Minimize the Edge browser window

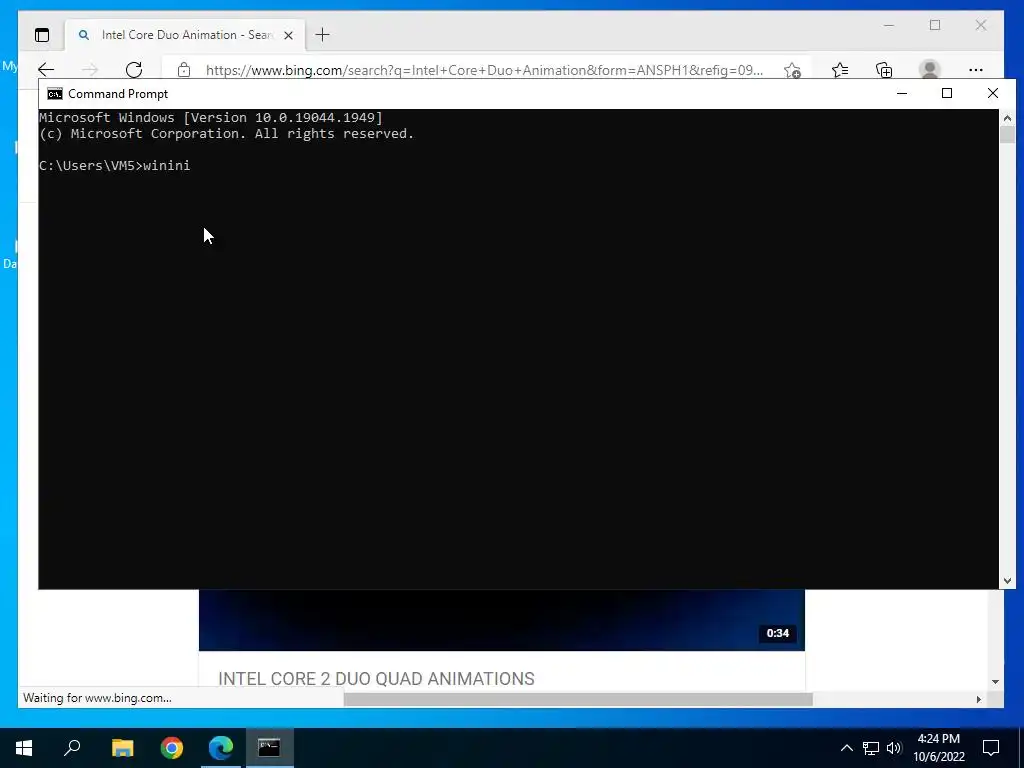click(x=889, y=25)
